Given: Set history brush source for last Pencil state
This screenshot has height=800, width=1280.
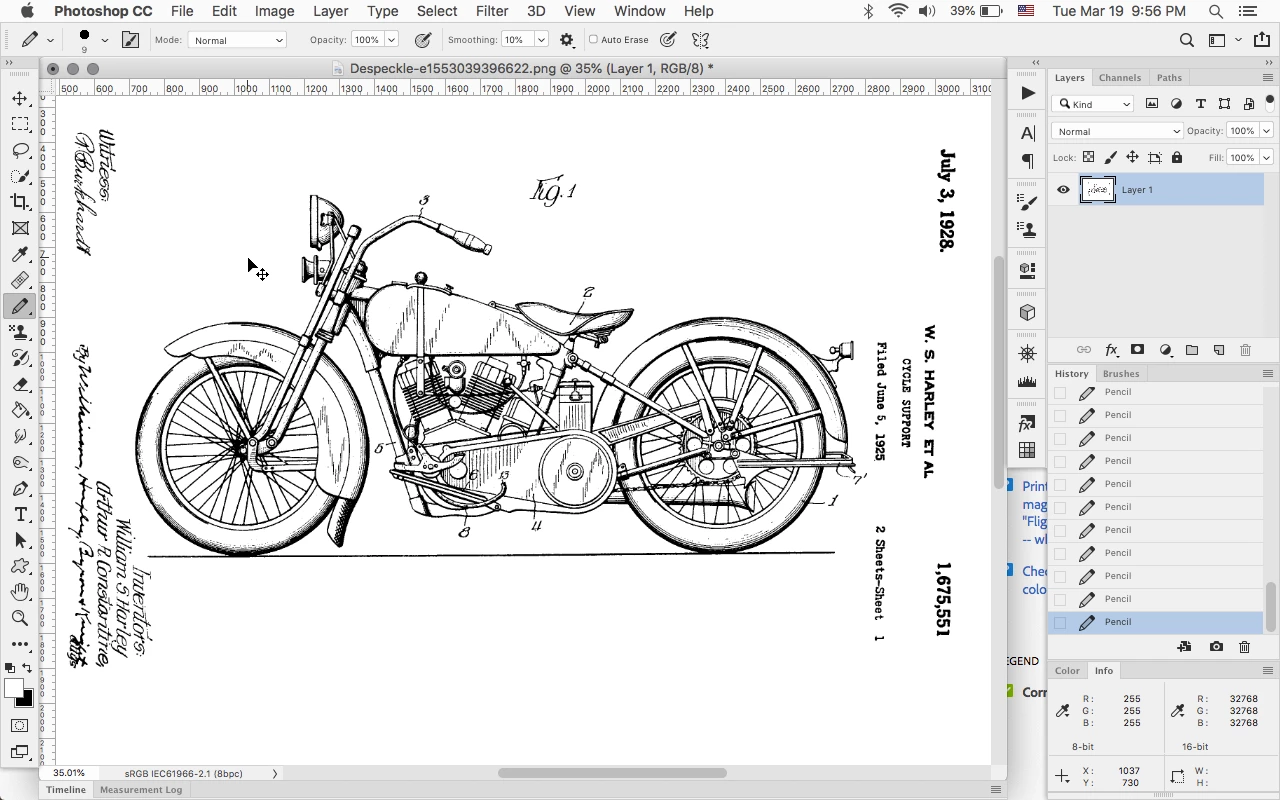Looking at the screenshot, I should (1060, 622).
